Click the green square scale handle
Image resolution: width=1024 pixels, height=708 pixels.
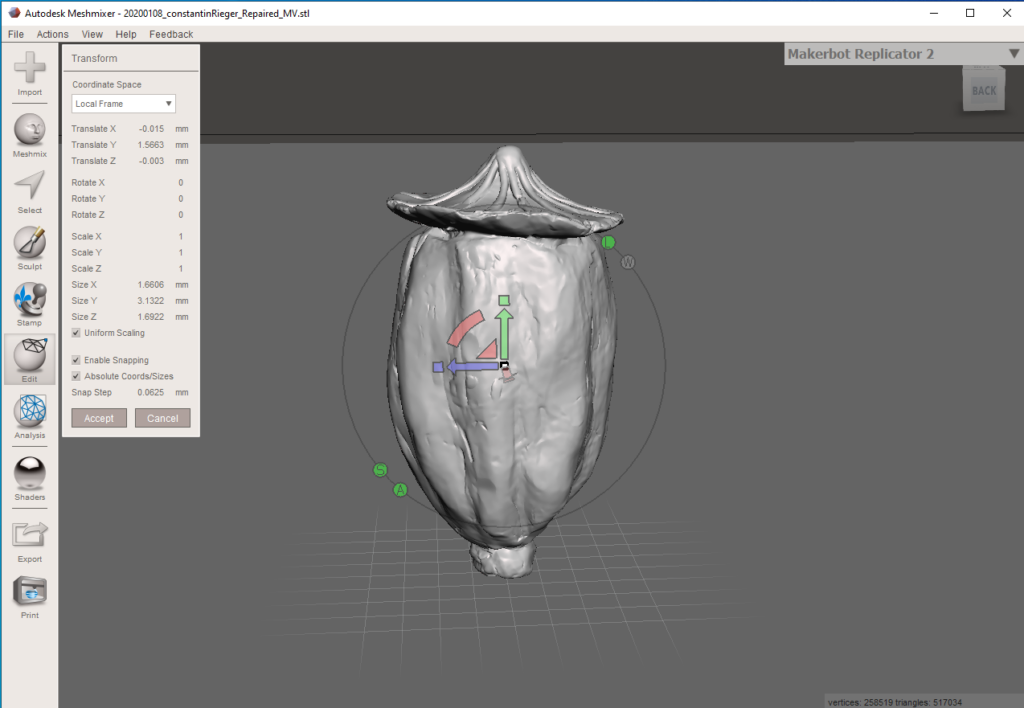pyautogui.click(x=504, y=300)
